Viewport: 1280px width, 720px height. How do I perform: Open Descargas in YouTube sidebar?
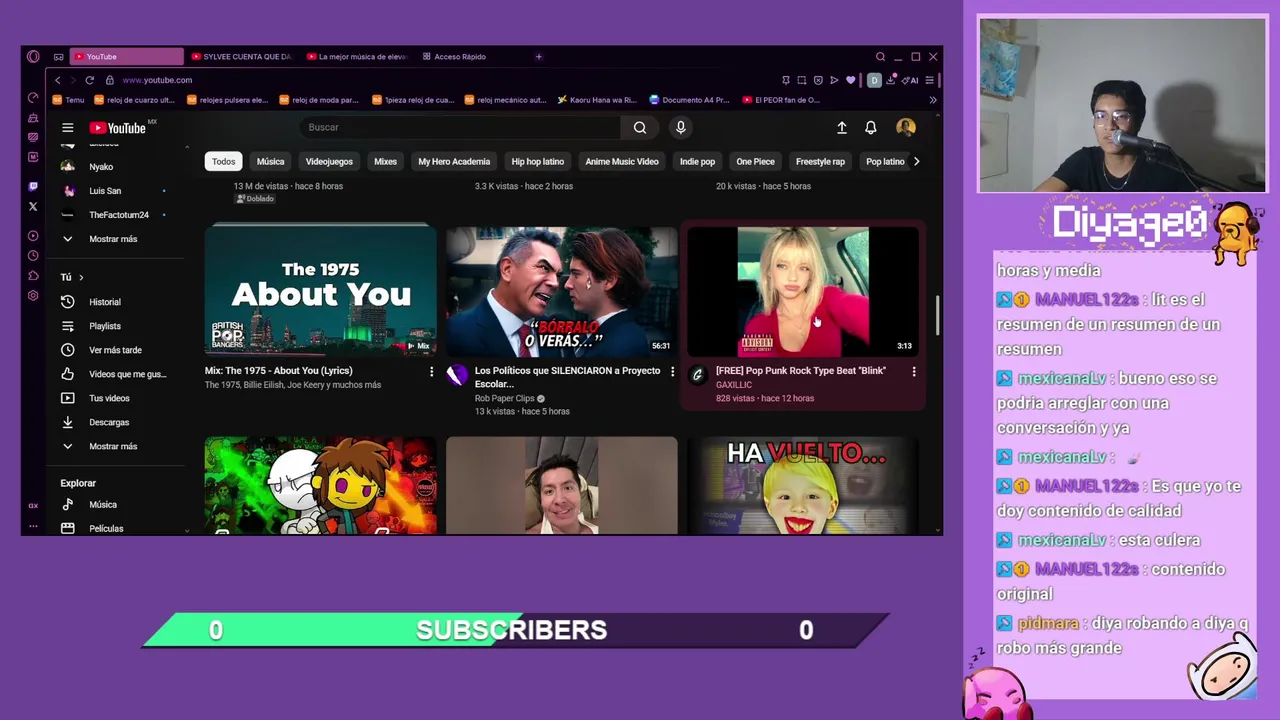click(117, 422)
